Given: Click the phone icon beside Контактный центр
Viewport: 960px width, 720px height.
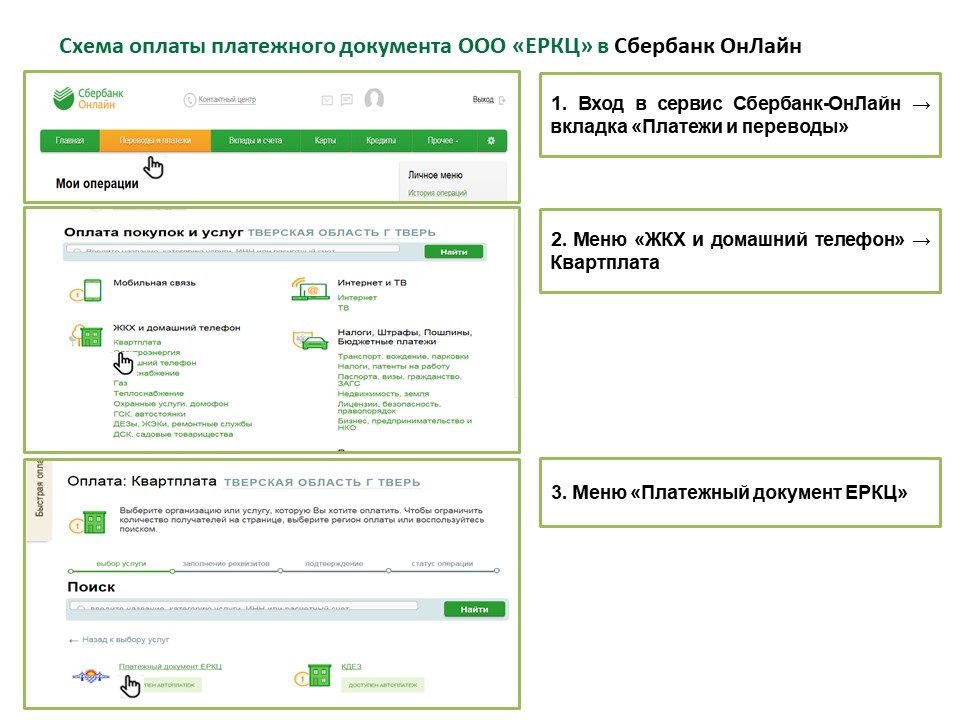Looking at the screenshot, I should pos(190,100).
